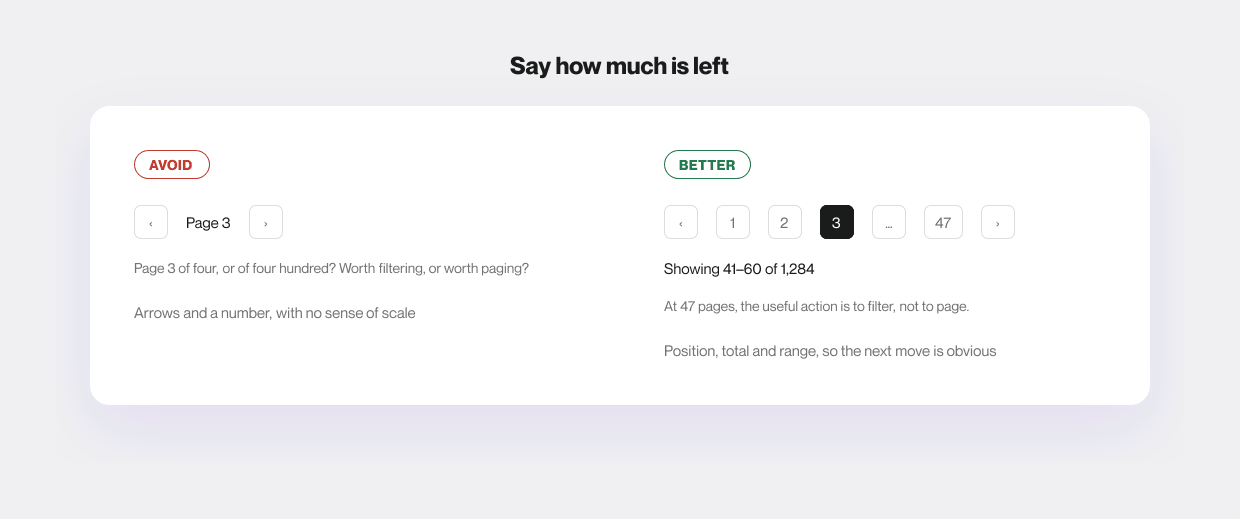The width and height of the screenshot is (1240, 519).
Task: Click next arrow after page 47
Action: click(998, 222)
